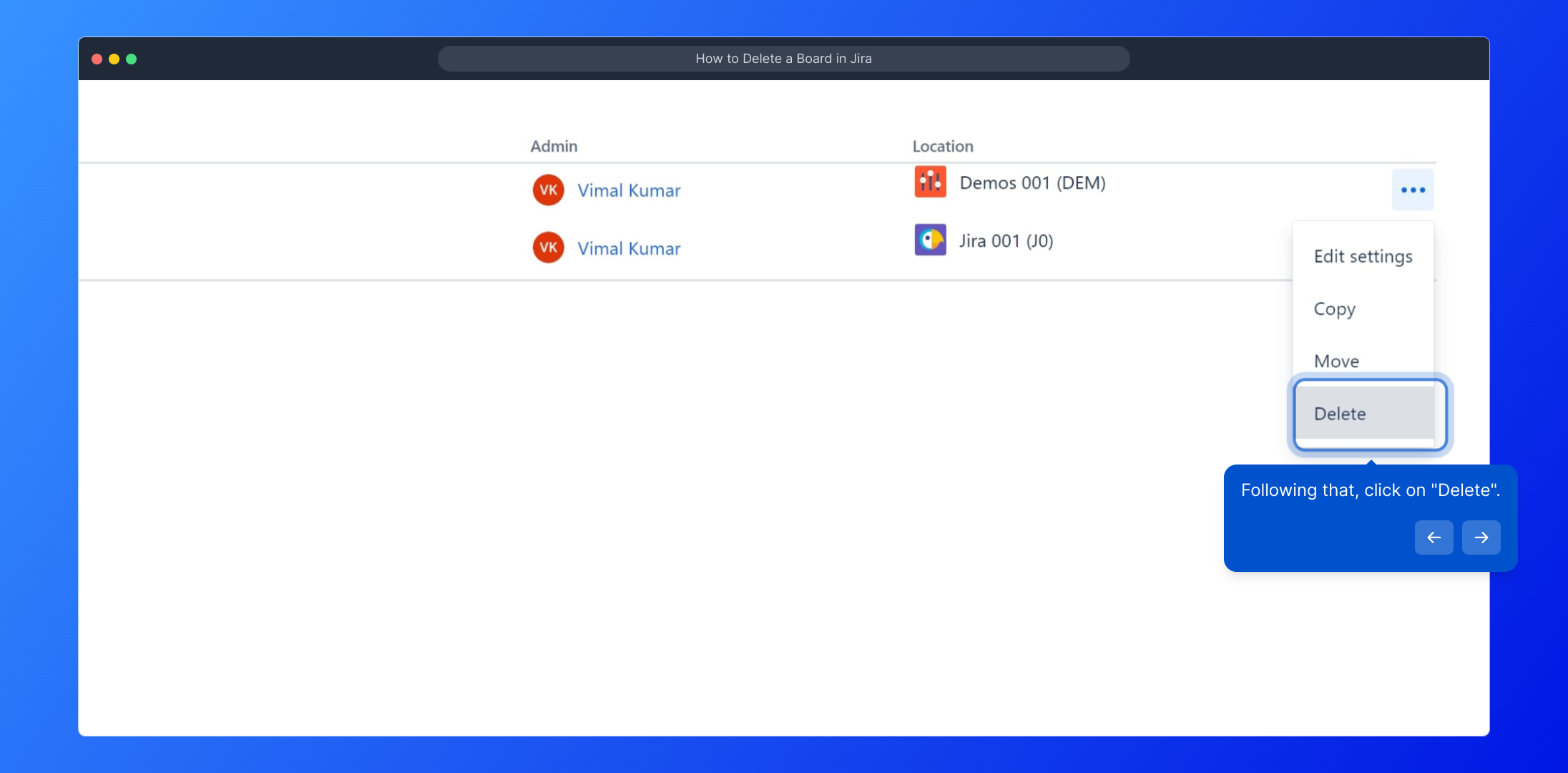The height and width of the screenshot is (773, 1568).
Task: Click the Jira 001 project icon
Action: tap(930, 240)
